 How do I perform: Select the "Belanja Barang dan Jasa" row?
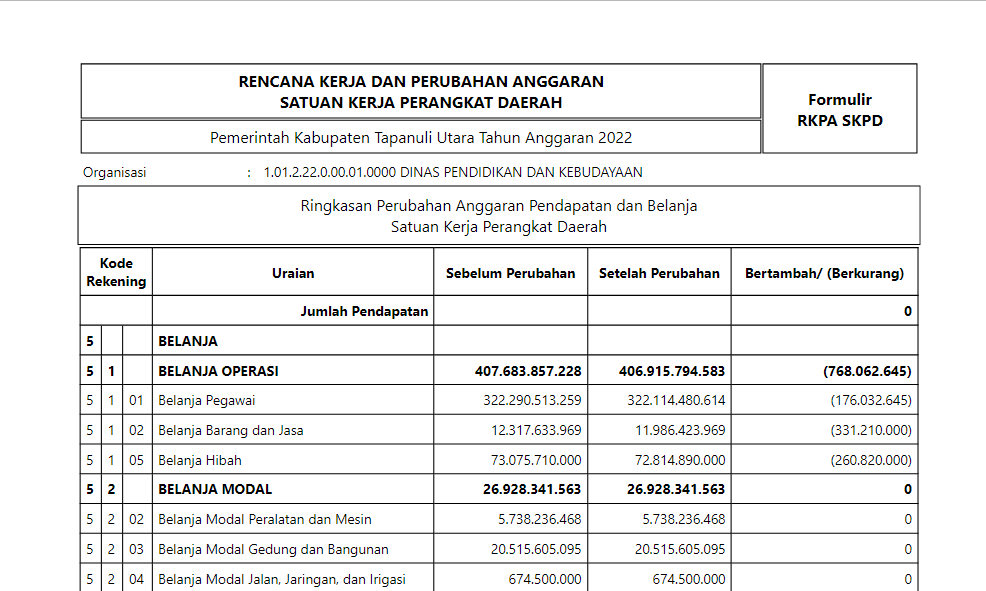231,430
